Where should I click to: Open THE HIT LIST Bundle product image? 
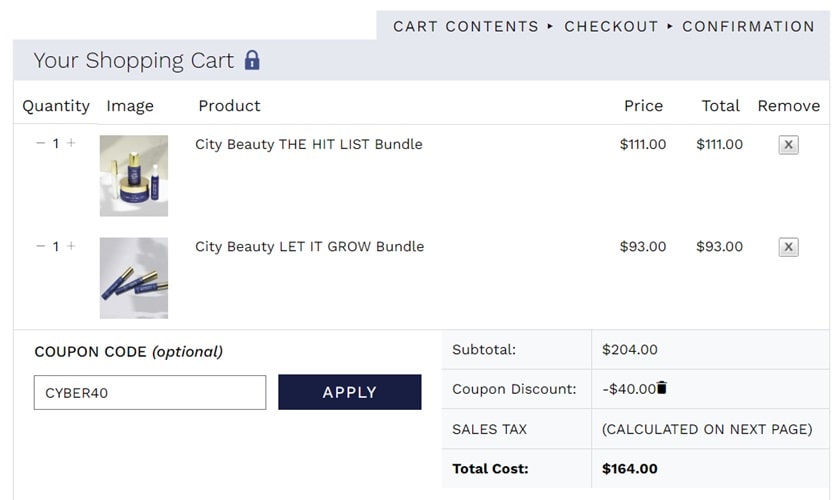pyautogui.click(x=134, y=176)
